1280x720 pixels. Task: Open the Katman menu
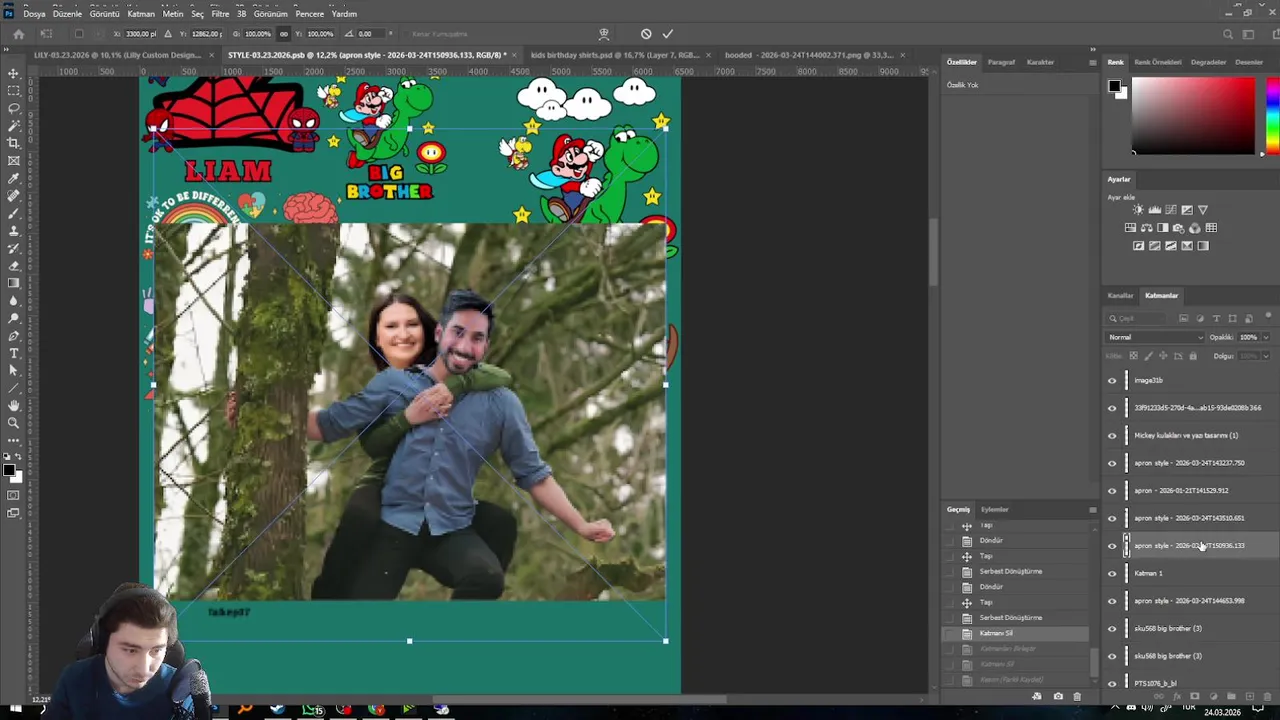141,14
